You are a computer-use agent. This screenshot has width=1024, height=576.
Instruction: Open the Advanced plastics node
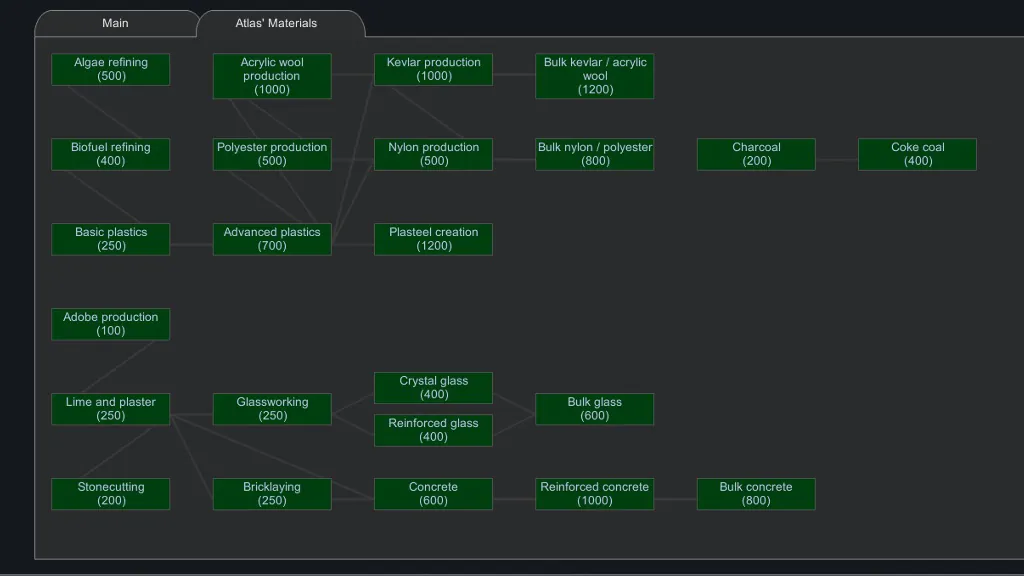pos(272,239)
